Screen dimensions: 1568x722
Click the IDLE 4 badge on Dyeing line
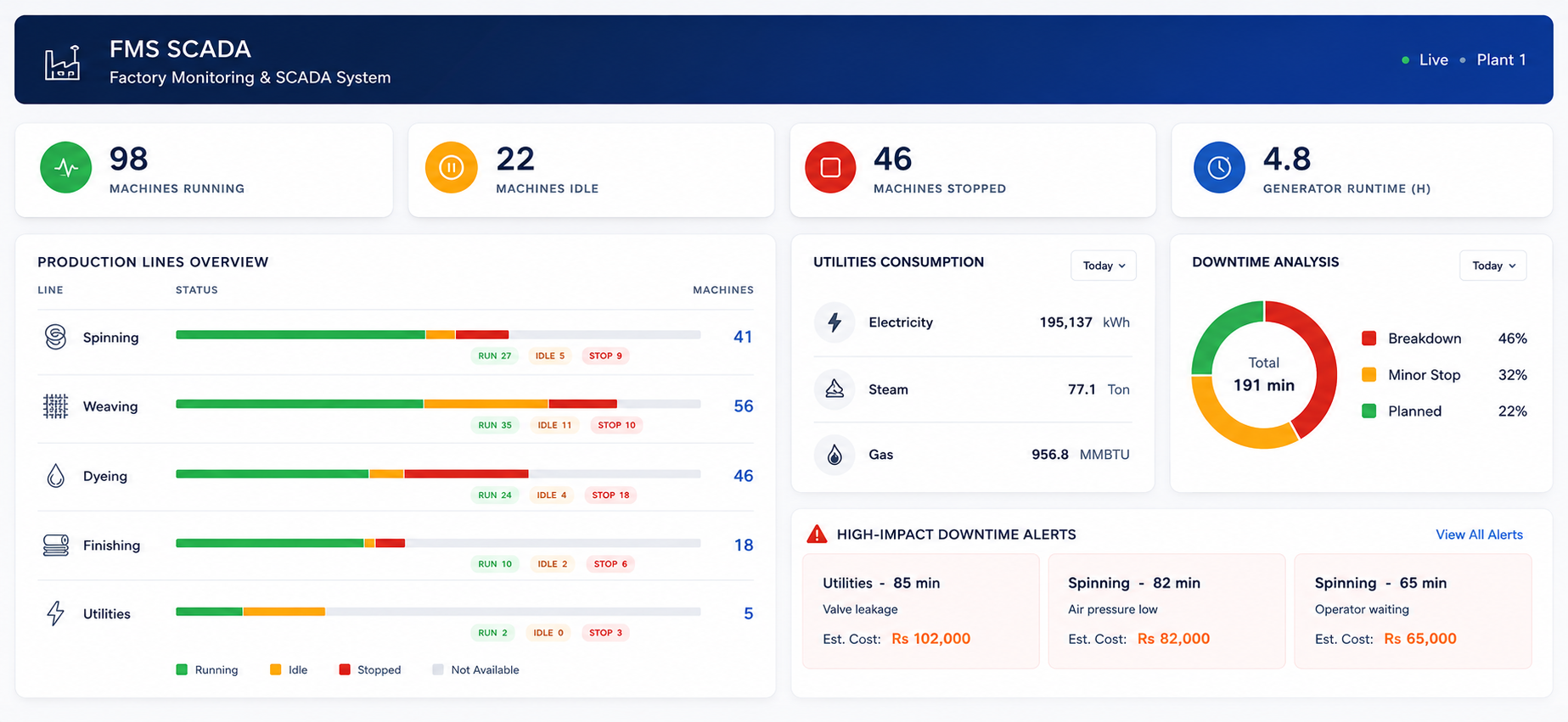tap(552, 495)
